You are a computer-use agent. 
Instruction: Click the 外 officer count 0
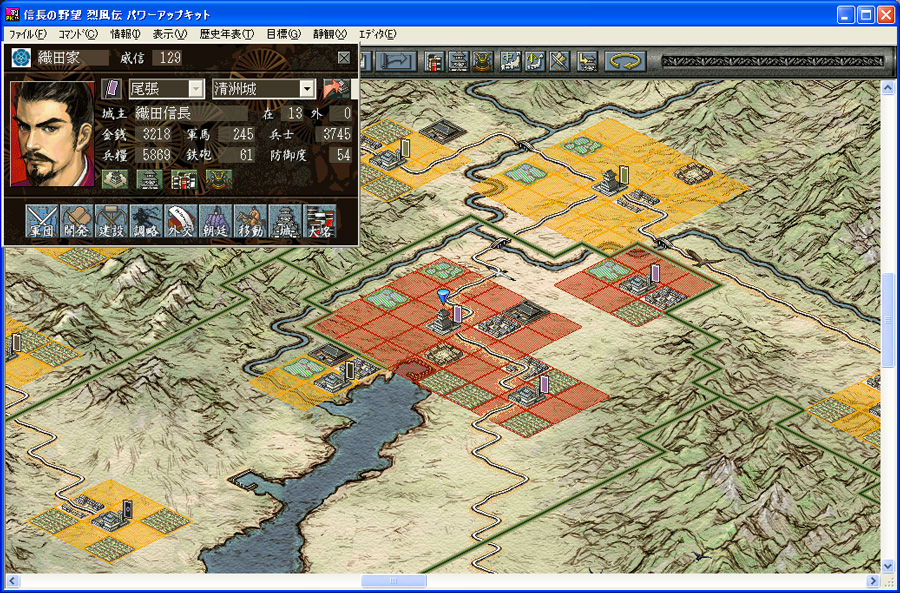(x=347, y=113)
